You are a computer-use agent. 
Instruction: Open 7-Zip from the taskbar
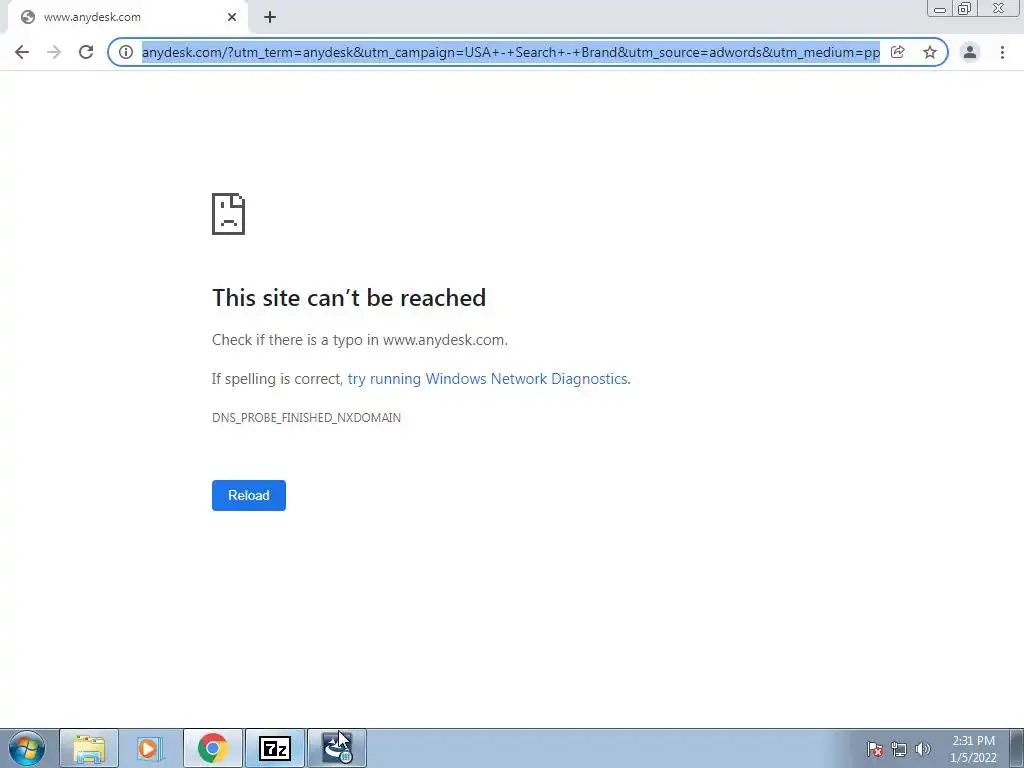(x=274, y=748)
